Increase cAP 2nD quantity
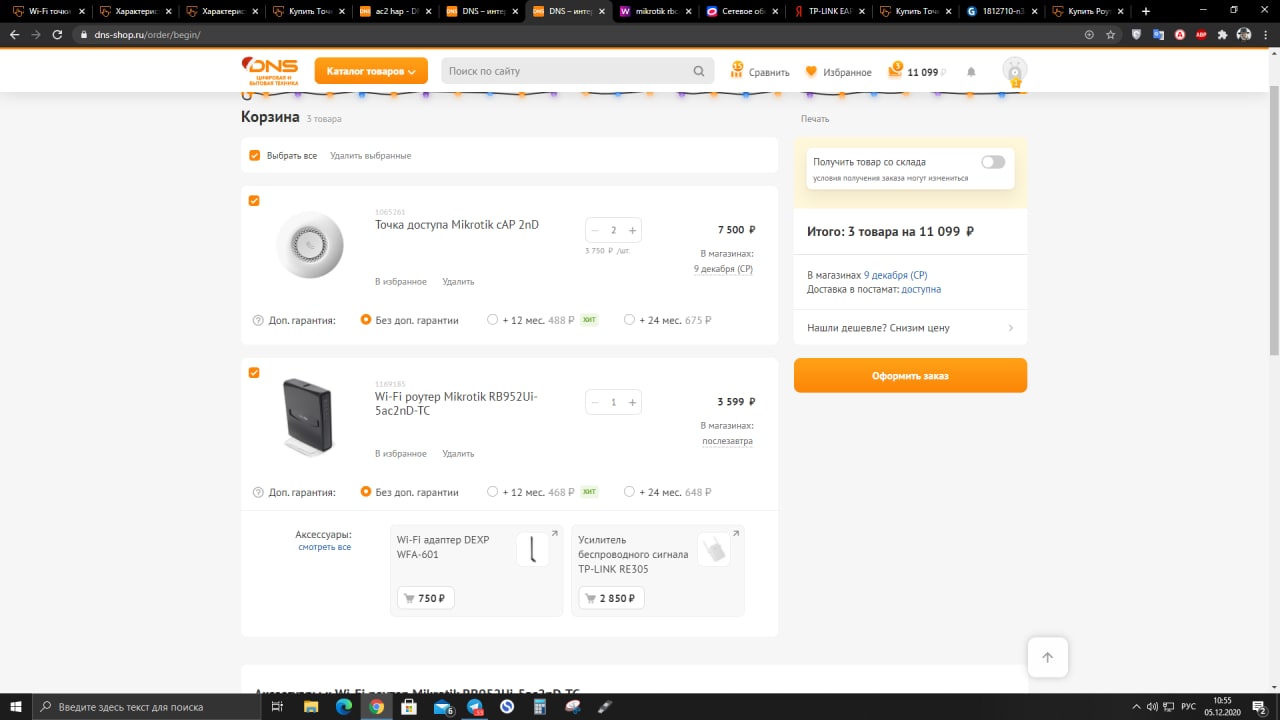 click(x=632, y=230)
